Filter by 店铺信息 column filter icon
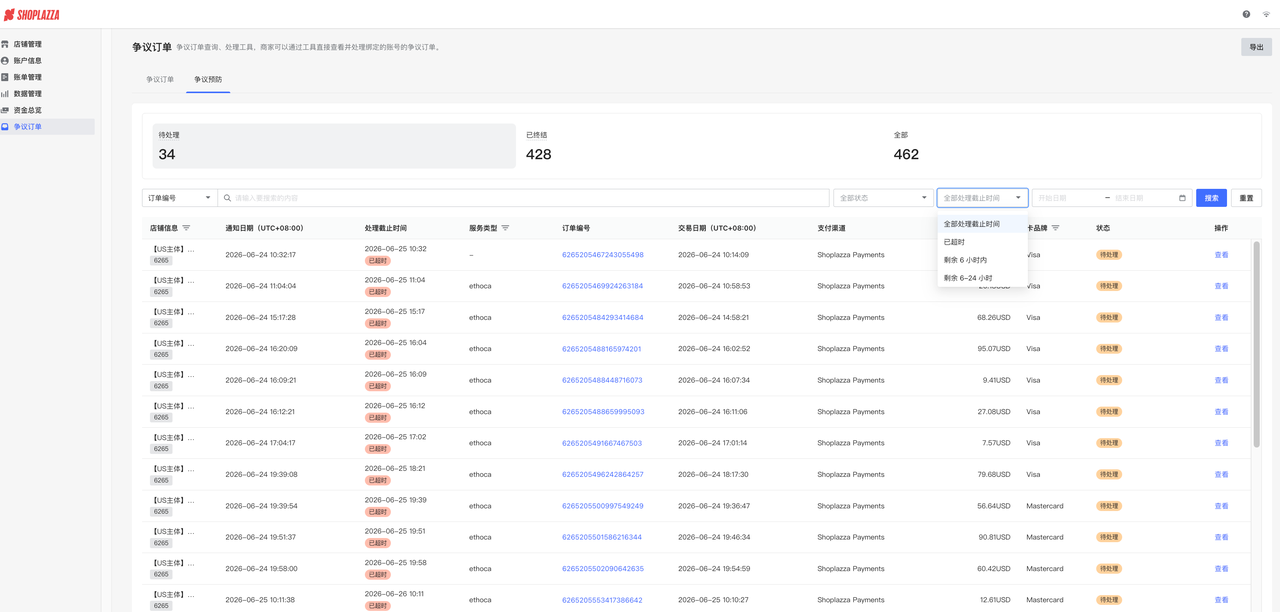Image resolution: width=1280 pixels, height=612 pixels. pyautogui.click(x=186, y=228)
